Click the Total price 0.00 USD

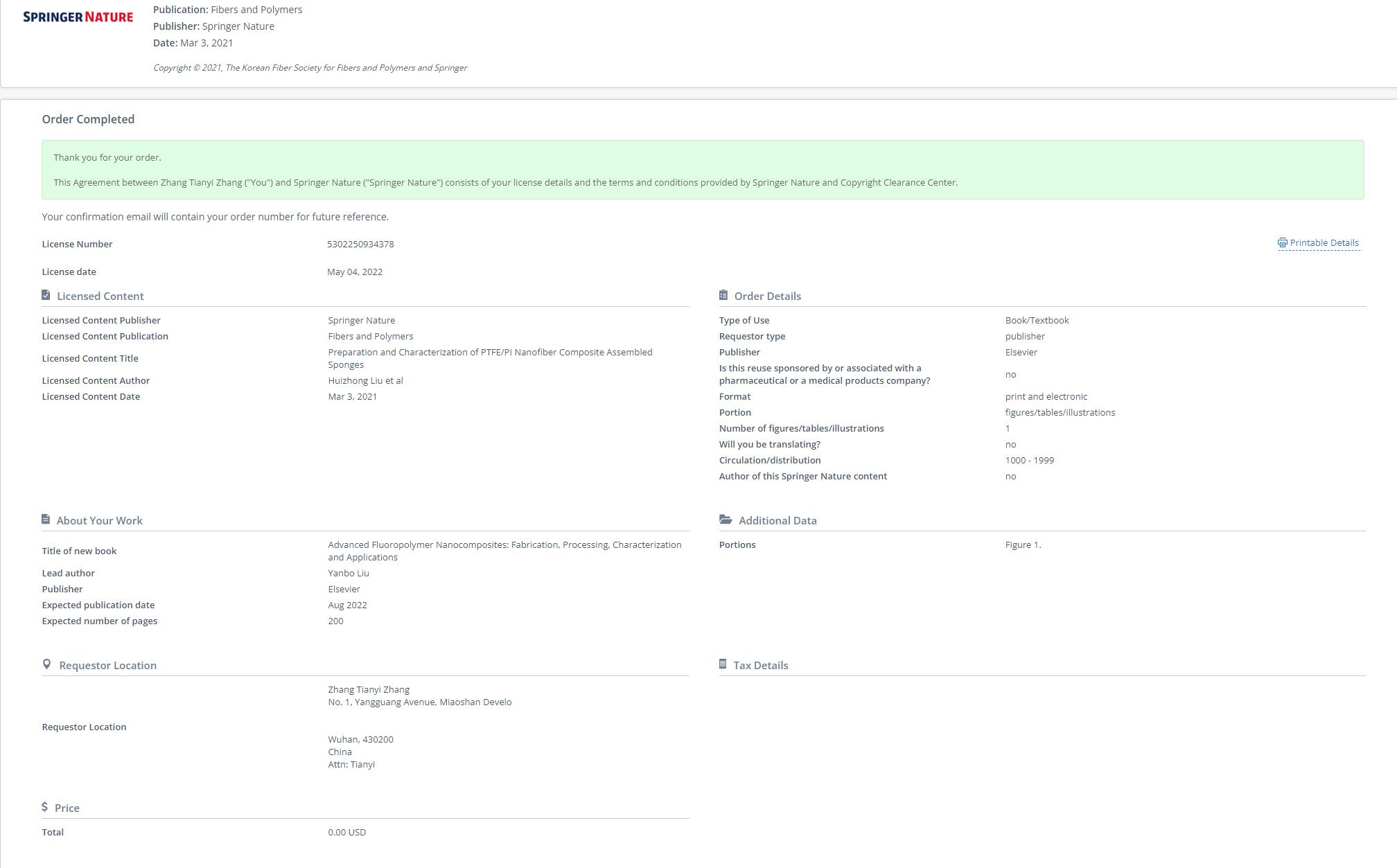click(x=346, y=832)
